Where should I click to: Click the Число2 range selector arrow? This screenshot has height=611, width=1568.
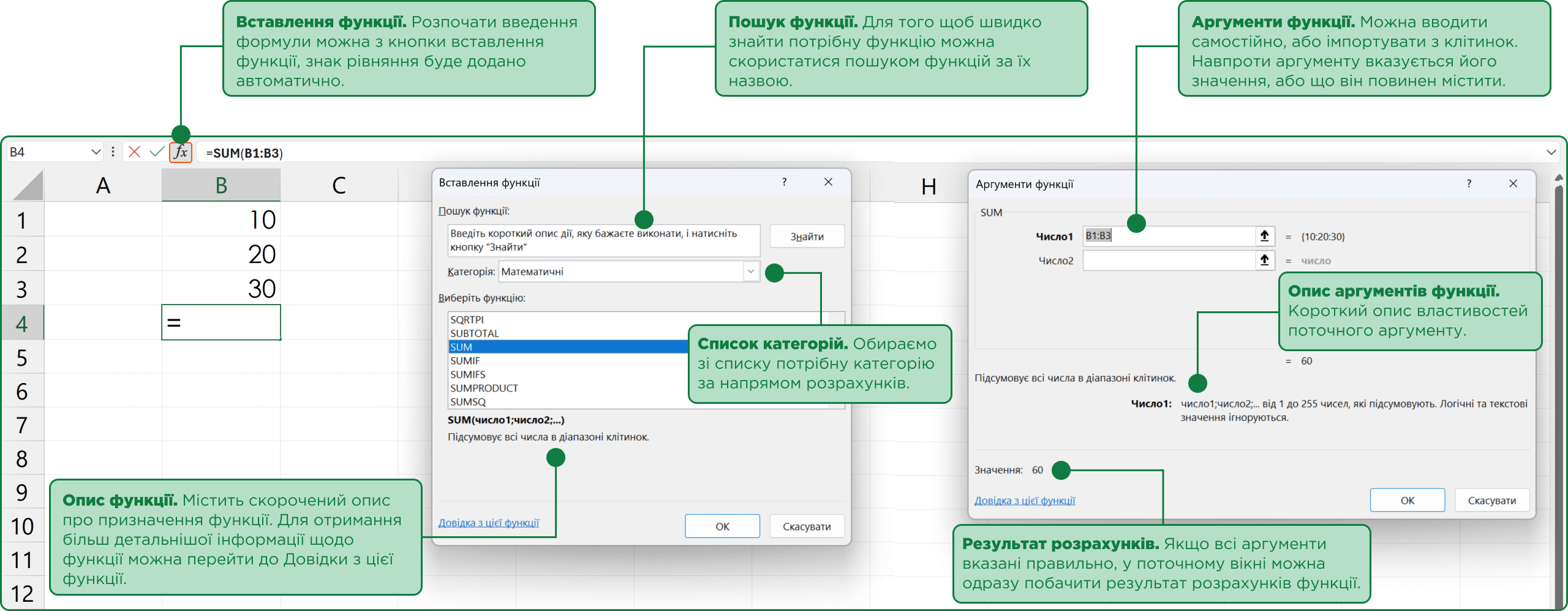coord(1264,260)
